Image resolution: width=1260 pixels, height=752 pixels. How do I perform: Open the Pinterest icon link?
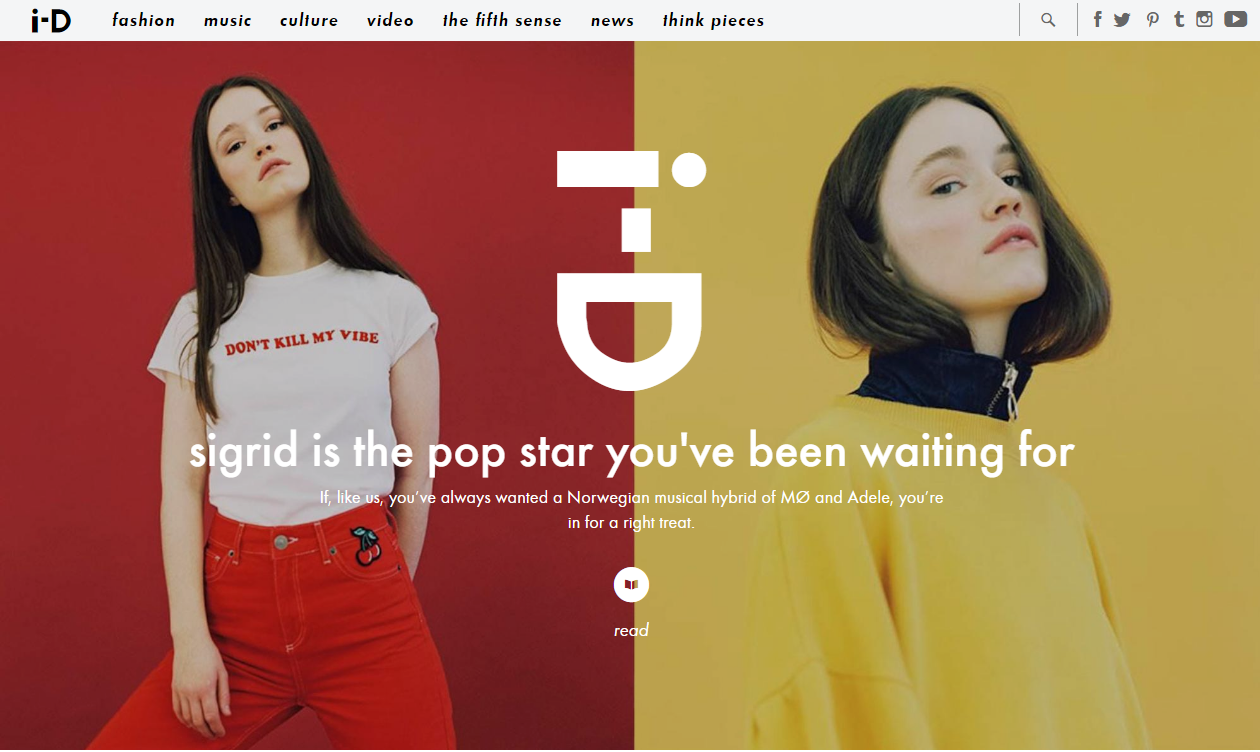[1153, 19]
